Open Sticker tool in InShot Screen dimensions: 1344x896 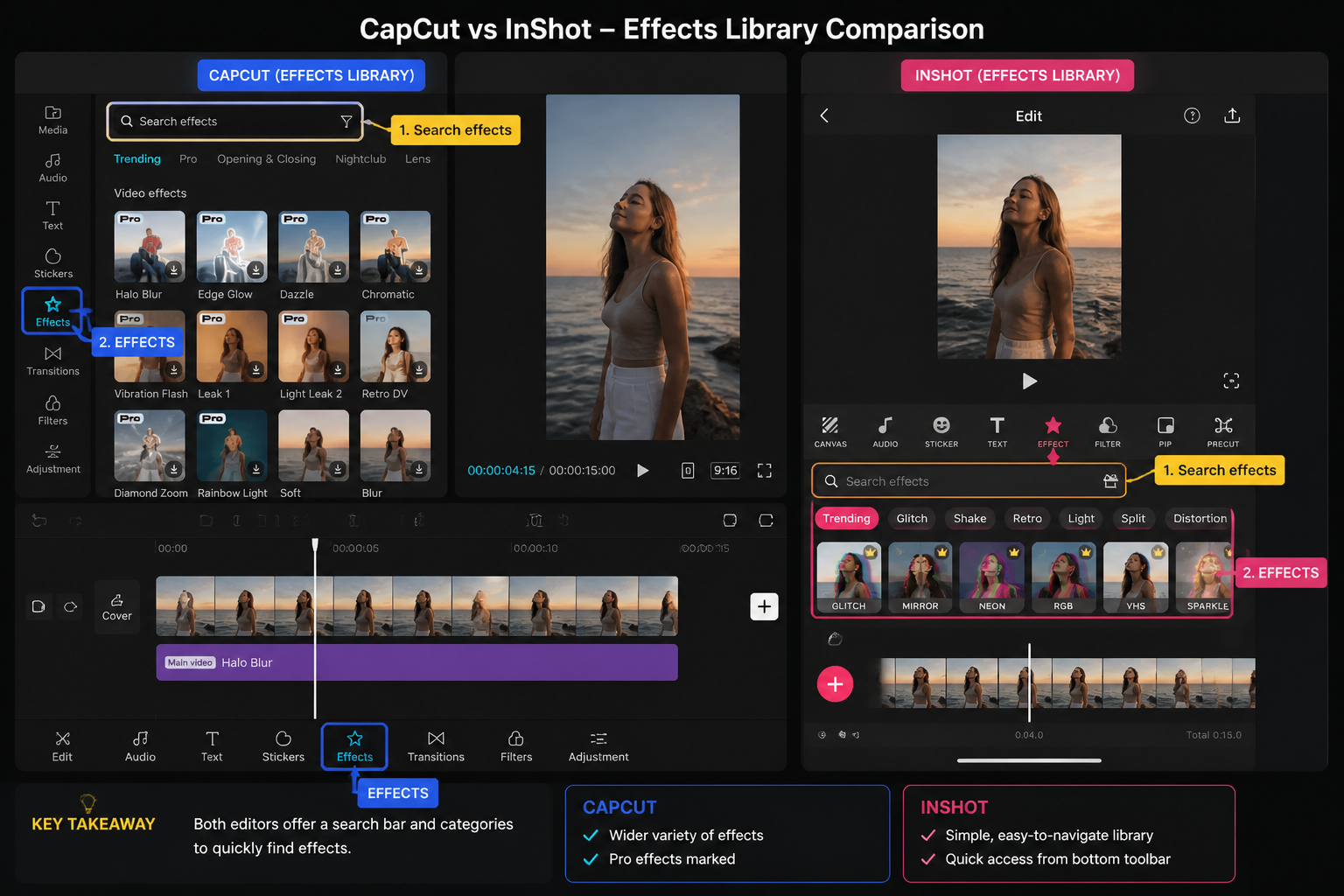click(941, 432)
